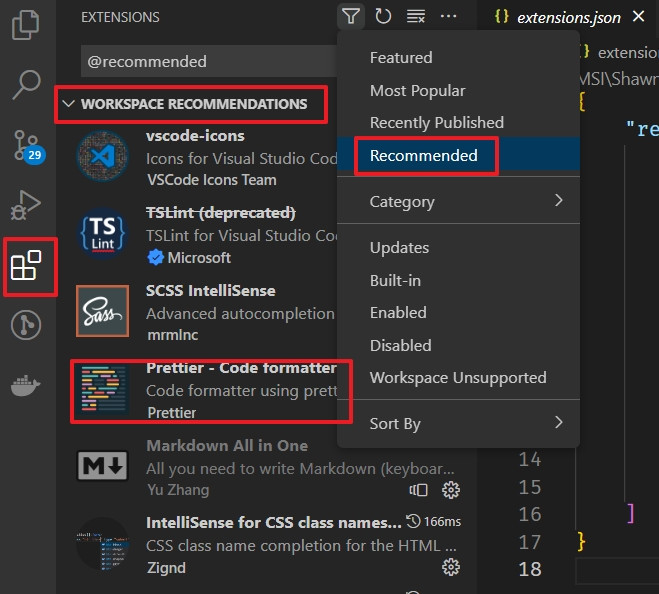Show Disabled extensions filter
659x594 pixels.
[458, 346]
